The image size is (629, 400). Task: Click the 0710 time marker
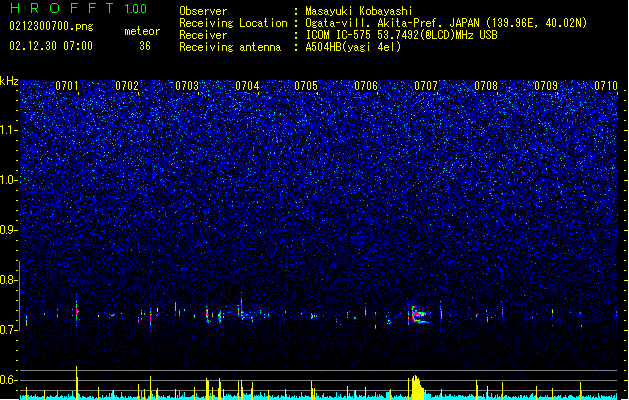point(606,86)
